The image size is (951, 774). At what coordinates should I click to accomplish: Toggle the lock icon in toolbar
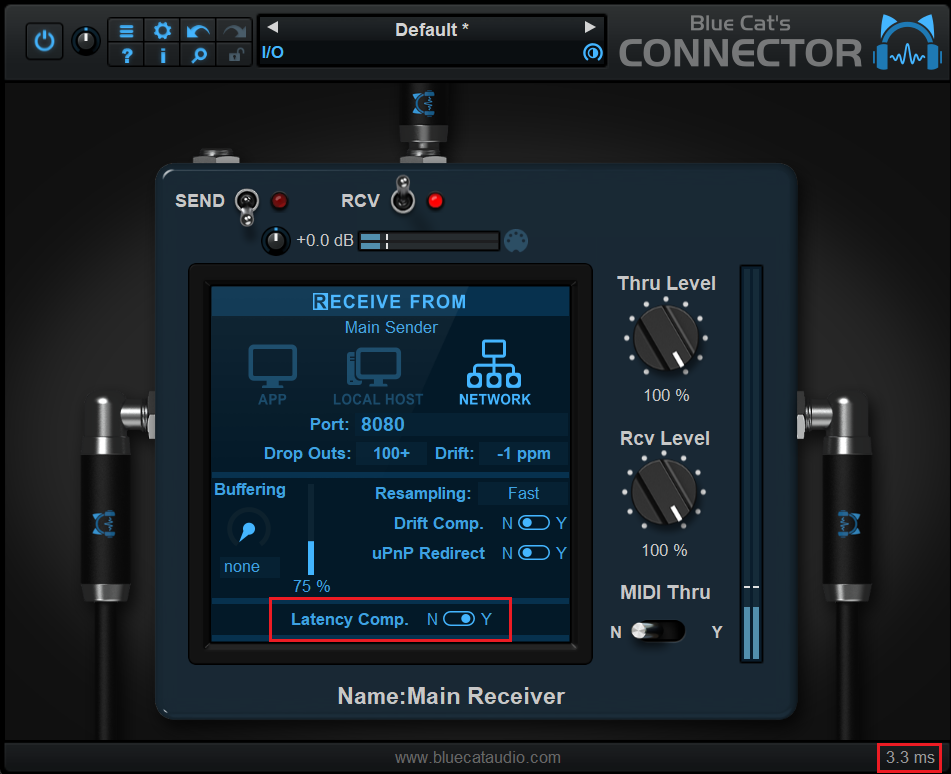pos(235,55)
